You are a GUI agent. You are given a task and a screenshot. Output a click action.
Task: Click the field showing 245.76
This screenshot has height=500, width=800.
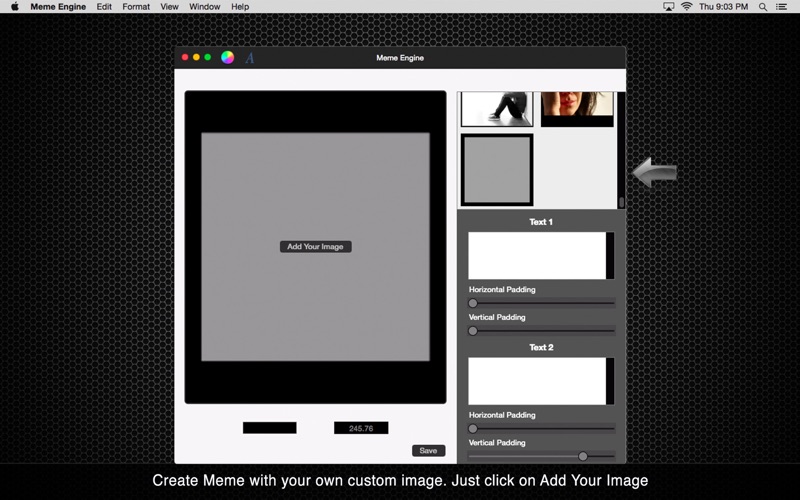point(361,428)
